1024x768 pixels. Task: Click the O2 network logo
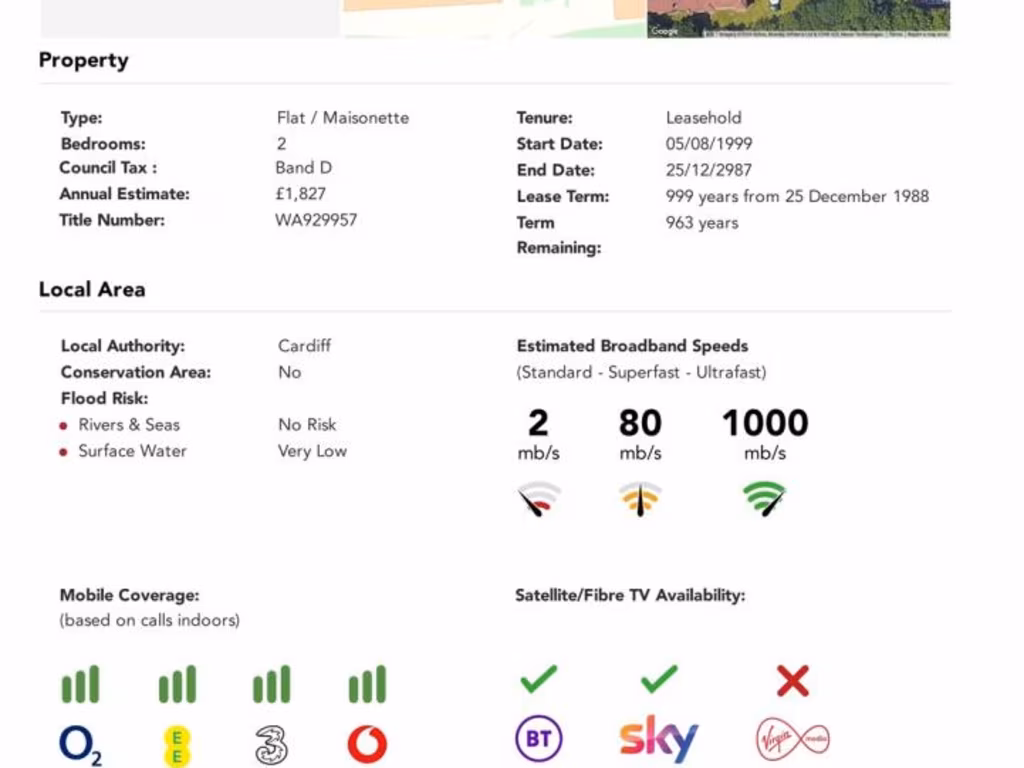coord(80,744)
